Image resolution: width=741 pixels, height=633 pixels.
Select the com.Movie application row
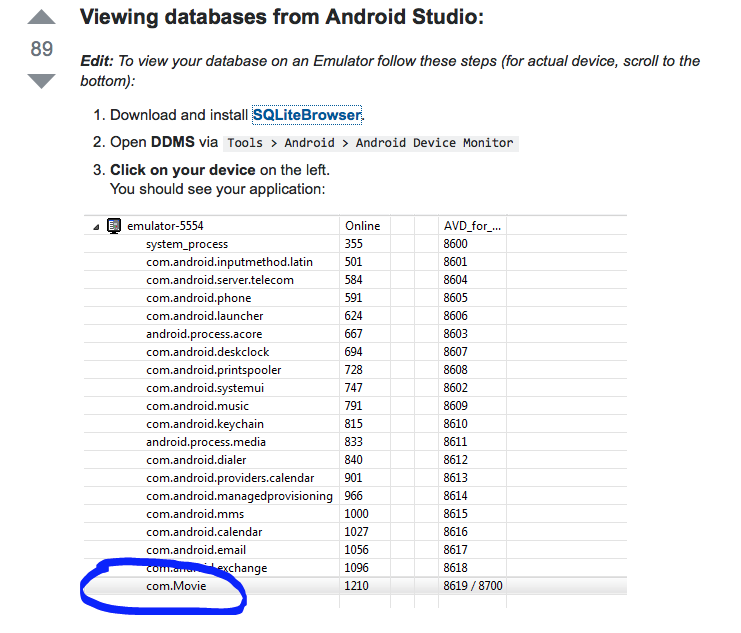coord(355,586)
